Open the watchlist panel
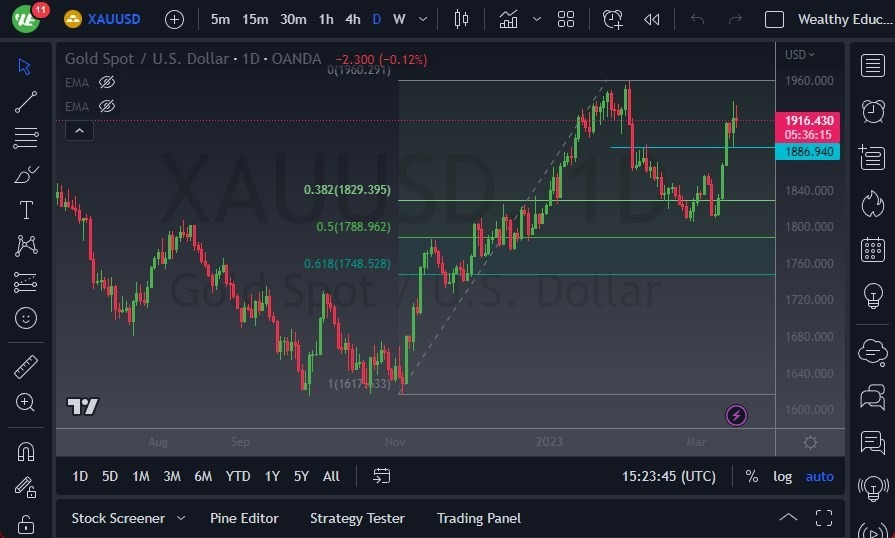 tap(873, 66)
